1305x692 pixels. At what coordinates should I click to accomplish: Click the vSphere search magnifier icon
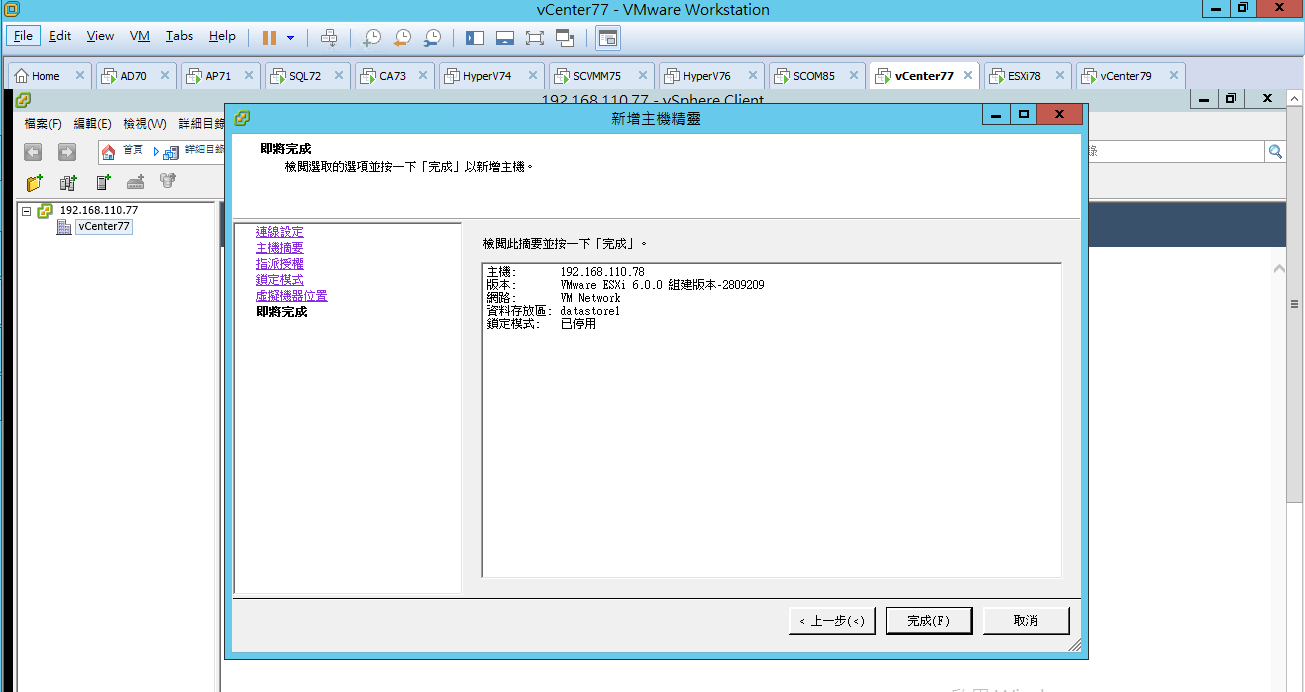[1275, 151]
